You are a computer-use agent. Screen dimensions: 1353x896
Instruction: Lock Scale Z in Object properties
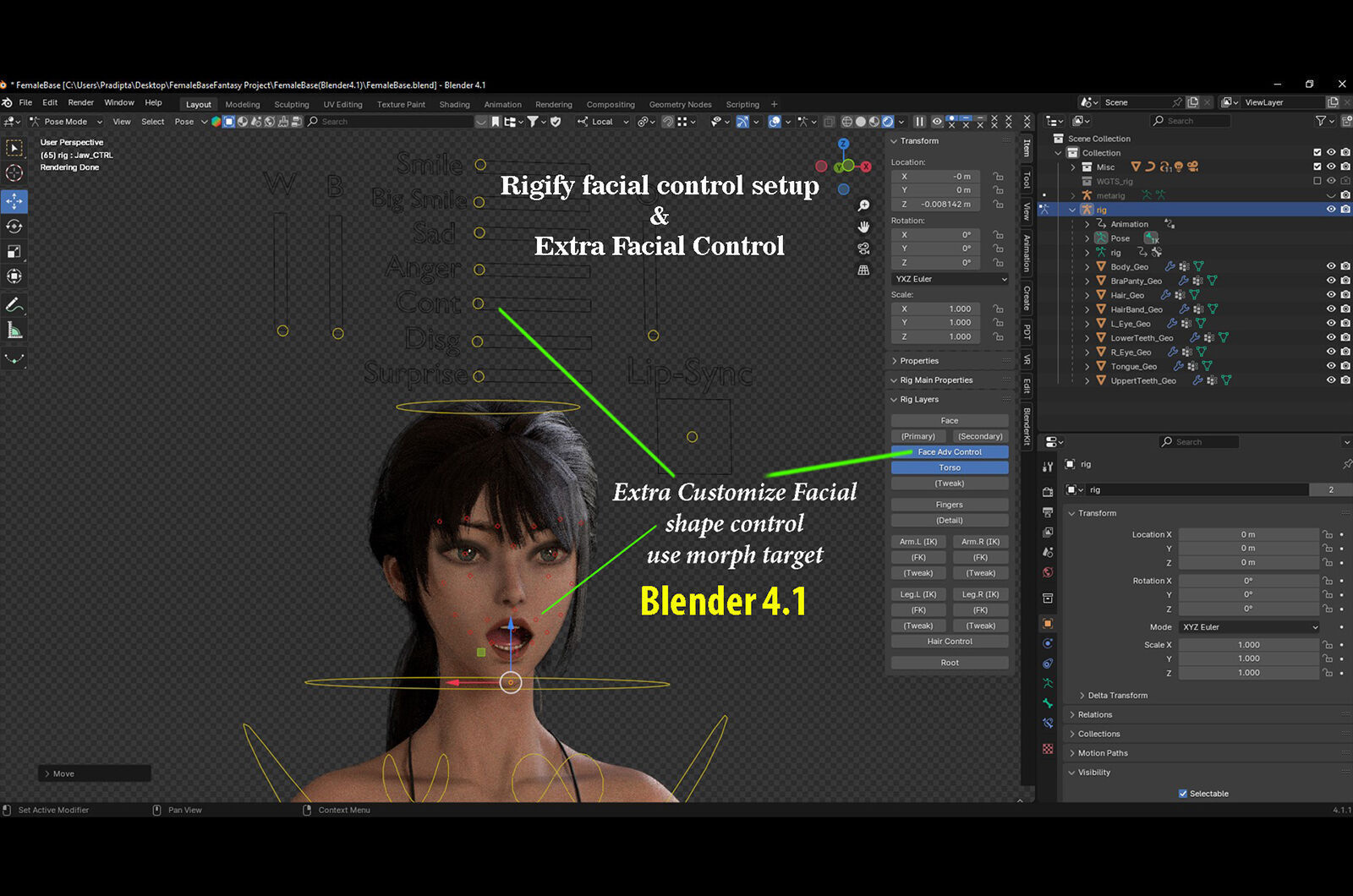click(1328, 673)
